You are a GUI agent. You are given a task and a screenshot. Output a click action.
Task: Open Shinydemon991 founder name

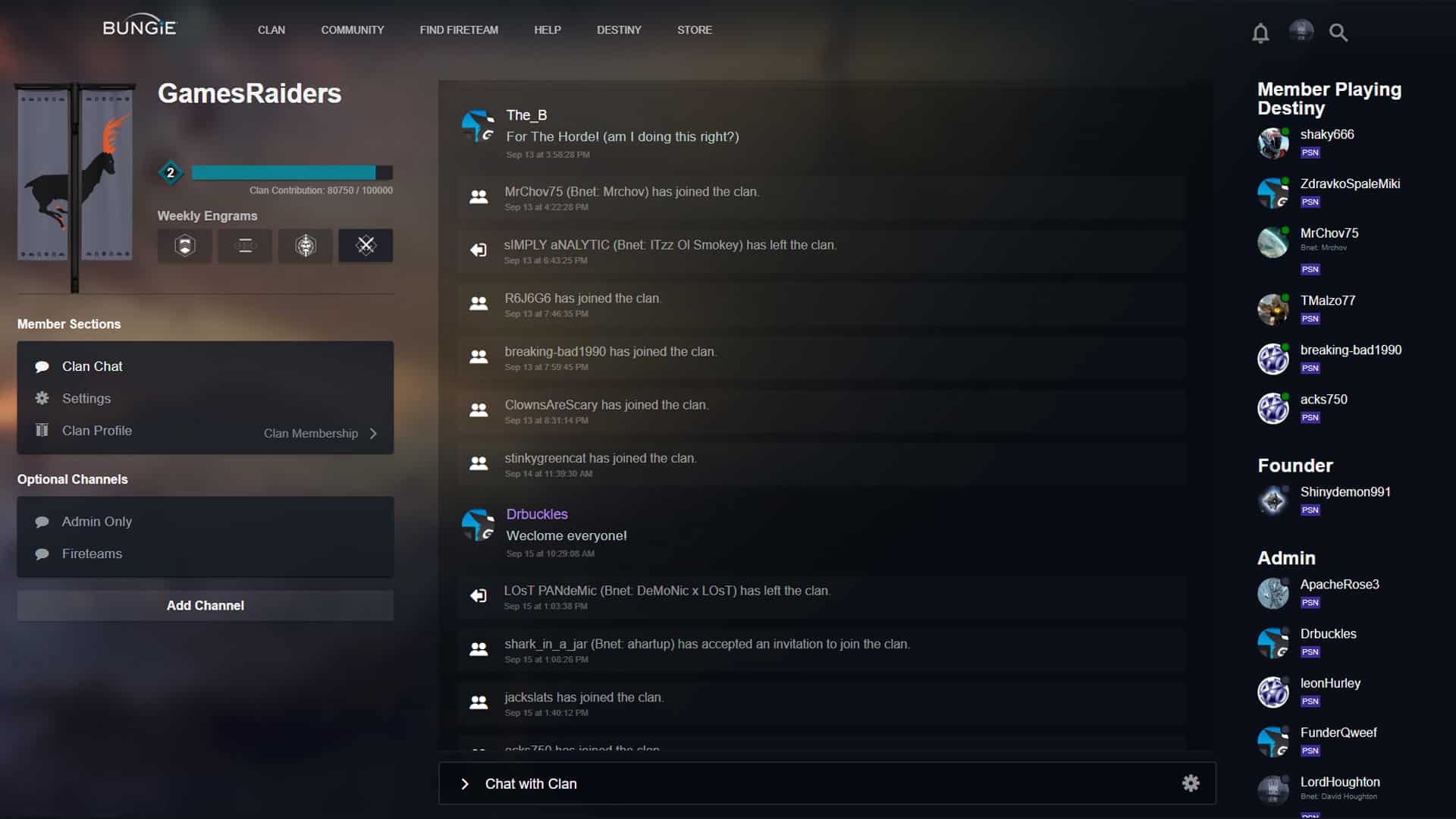pyautogui.click(x=1345, y=492)
